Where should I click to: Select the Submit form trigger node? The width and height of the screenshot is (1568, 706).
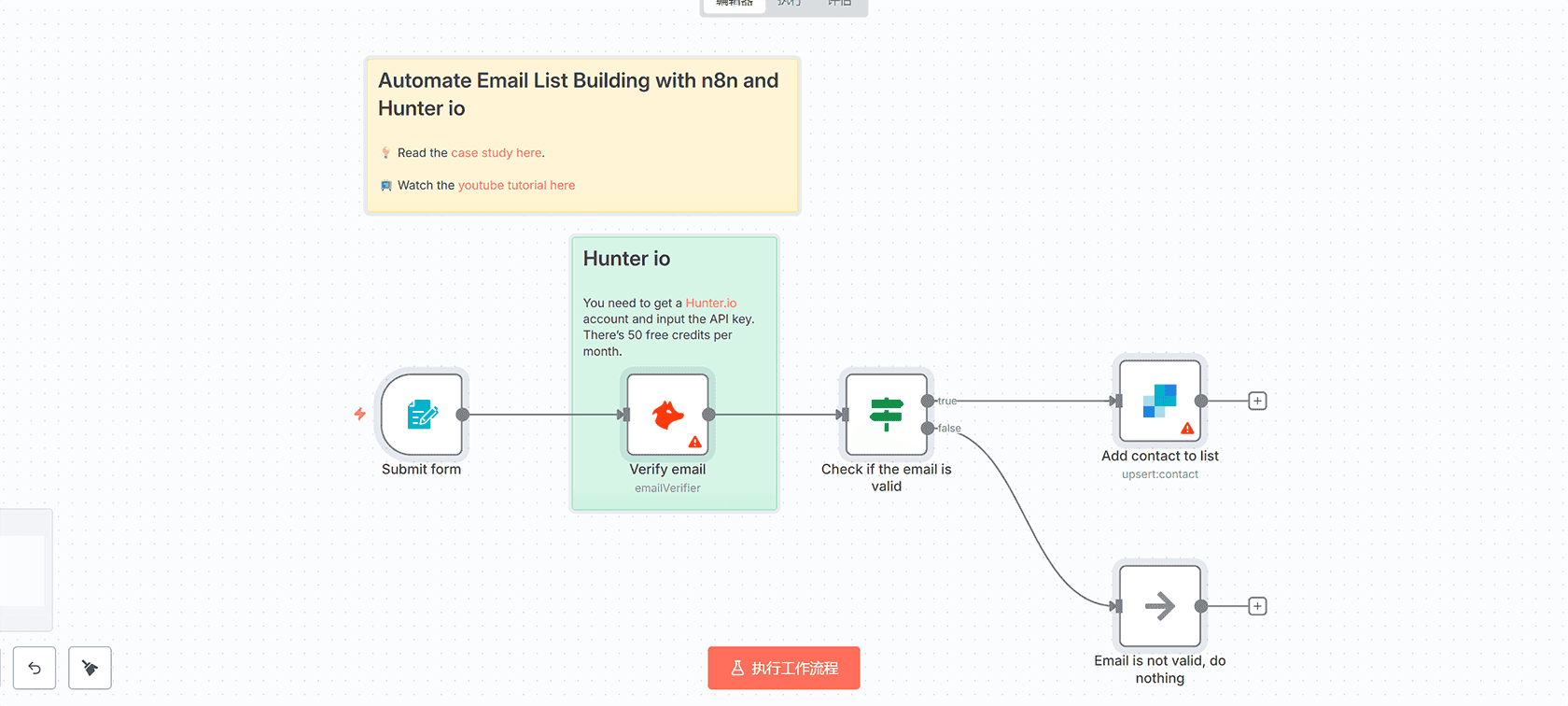(x=422, y=415)
